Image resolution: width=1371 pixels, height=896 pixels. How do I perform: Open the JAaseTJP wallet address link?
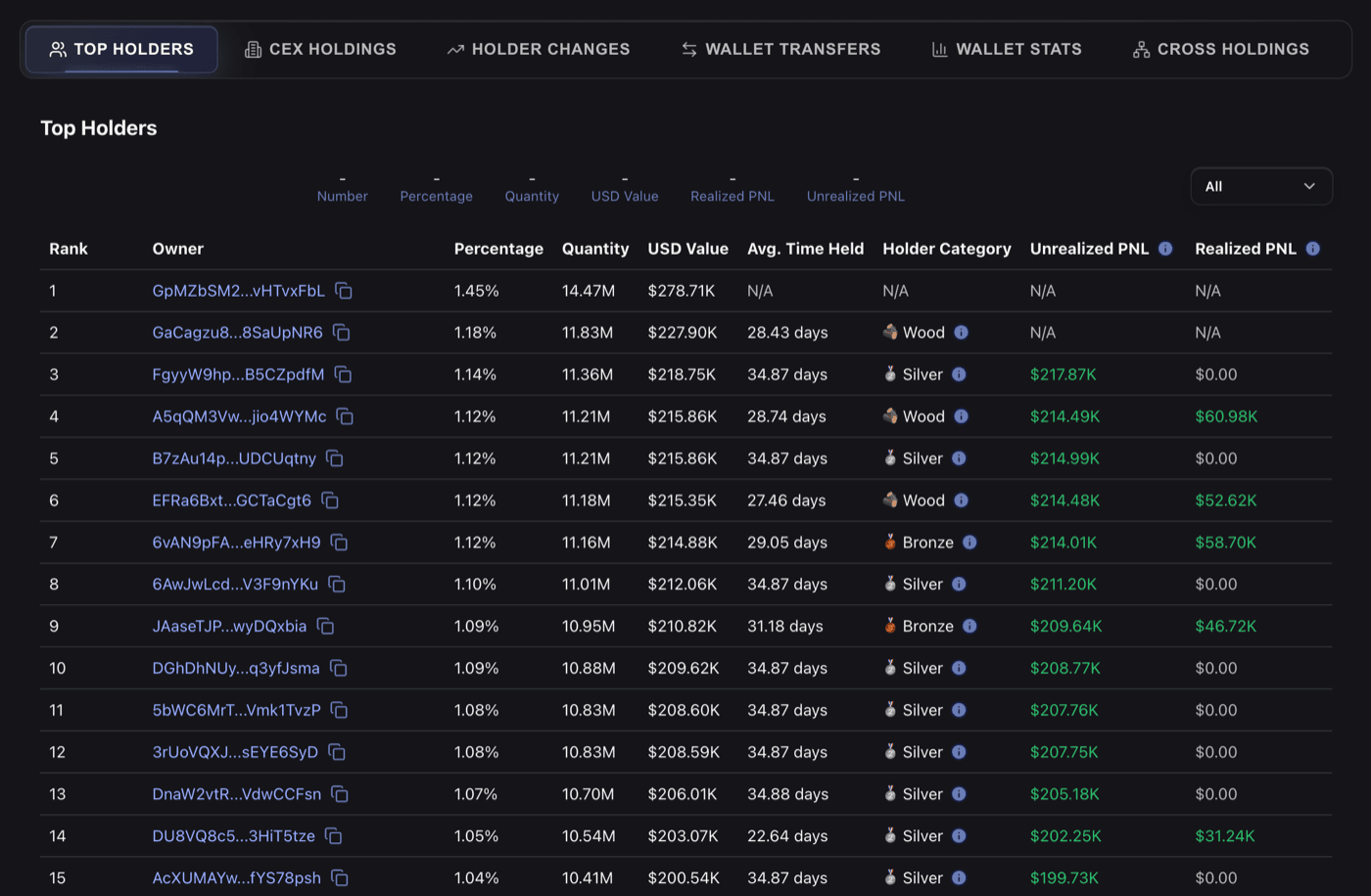pos(230,626)
